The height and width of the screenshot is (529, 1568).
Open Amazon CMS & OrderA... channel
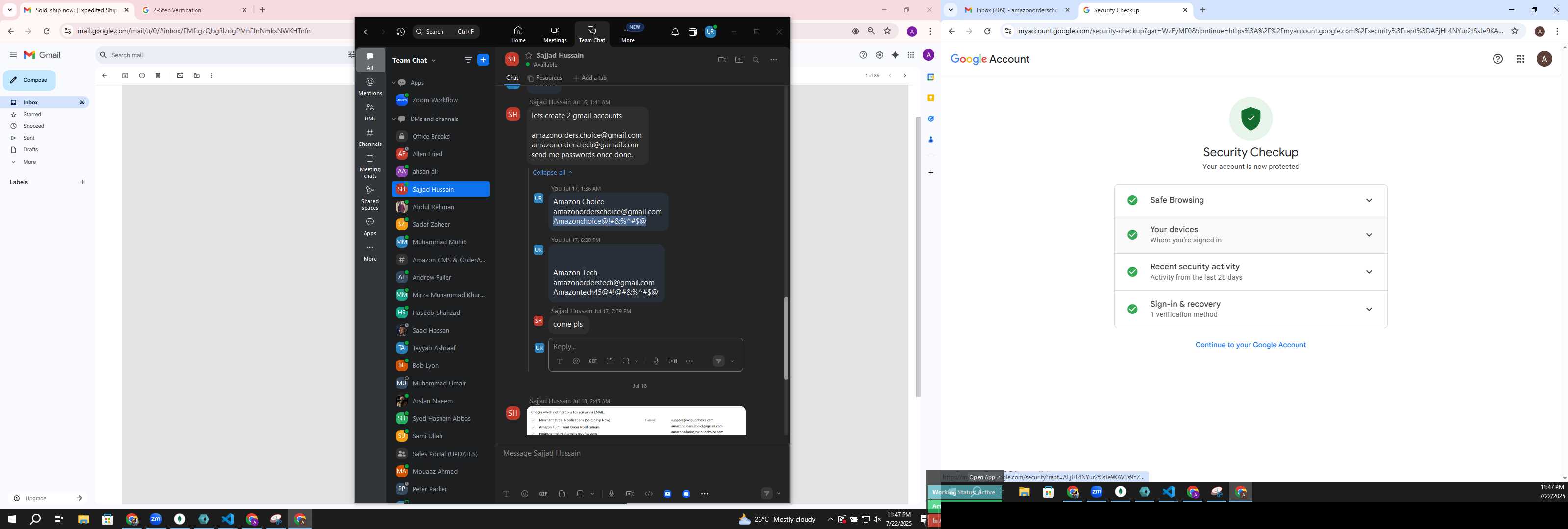pos(441,260)
